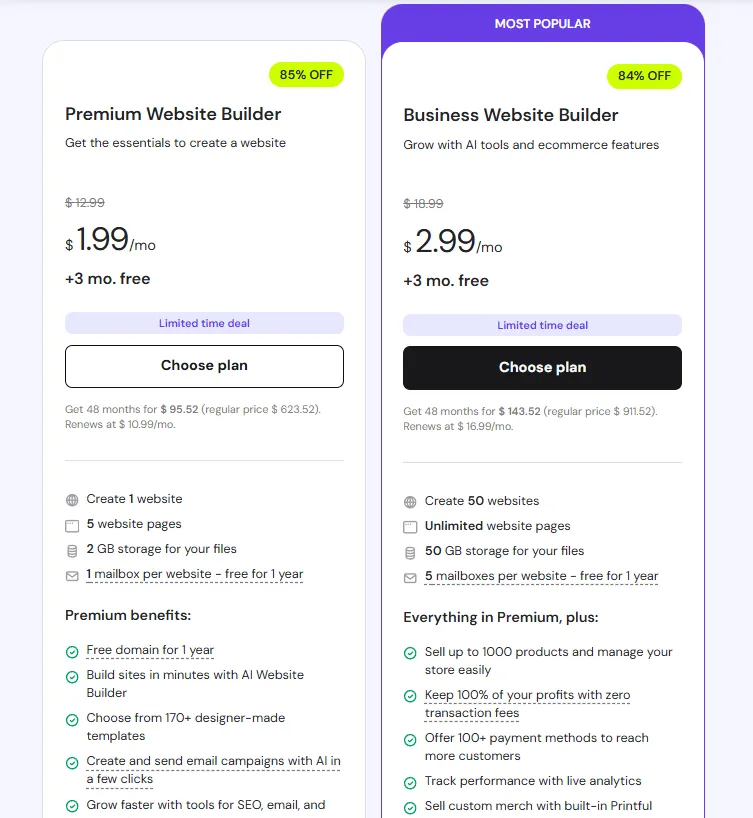The image size is (753, 818).
Task: Click the page icon beside 5 website pages
Action: point(71,524)
